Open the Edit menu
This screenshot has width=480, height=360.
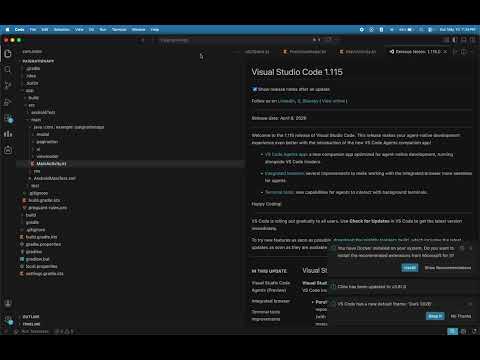click(x=45, y=29)
